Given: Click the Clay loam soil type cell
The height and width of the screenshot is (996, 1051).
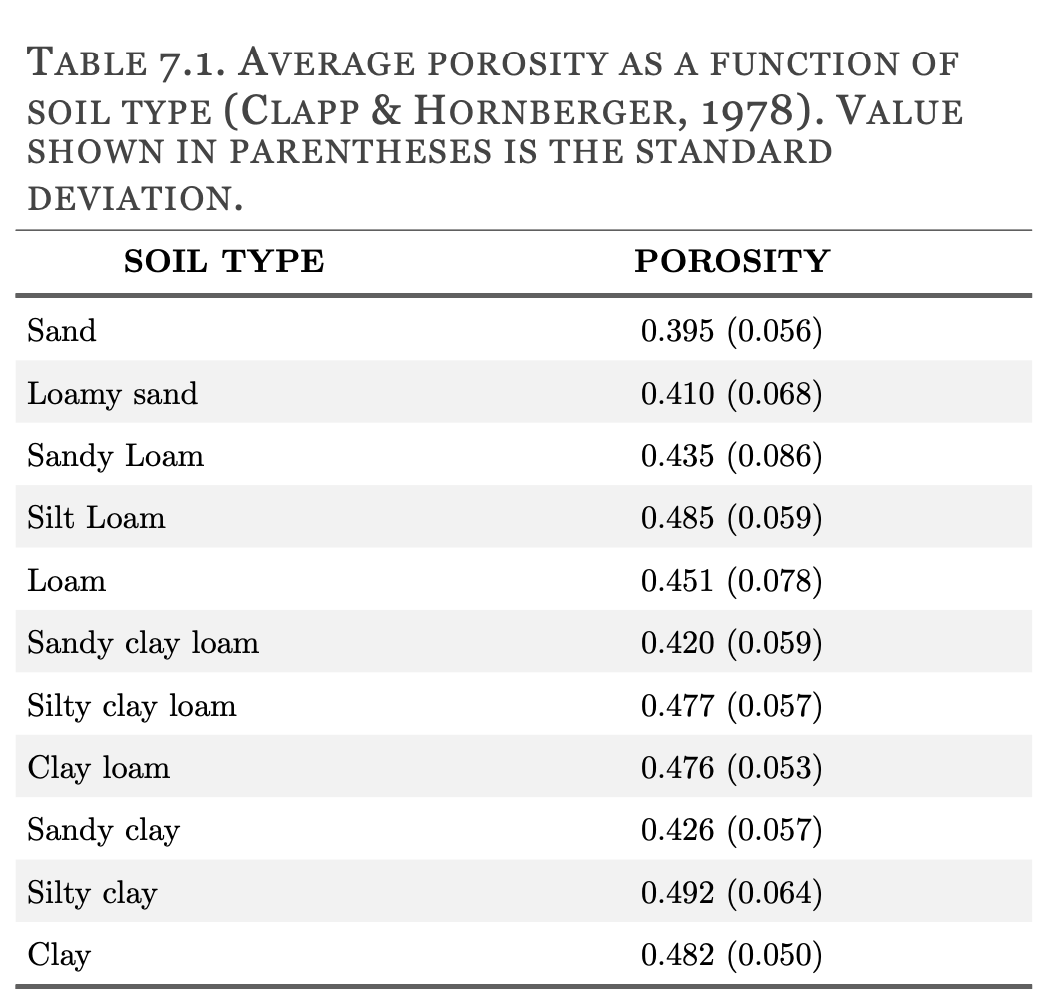Looking at the screenshot, I should coord(99,767).
